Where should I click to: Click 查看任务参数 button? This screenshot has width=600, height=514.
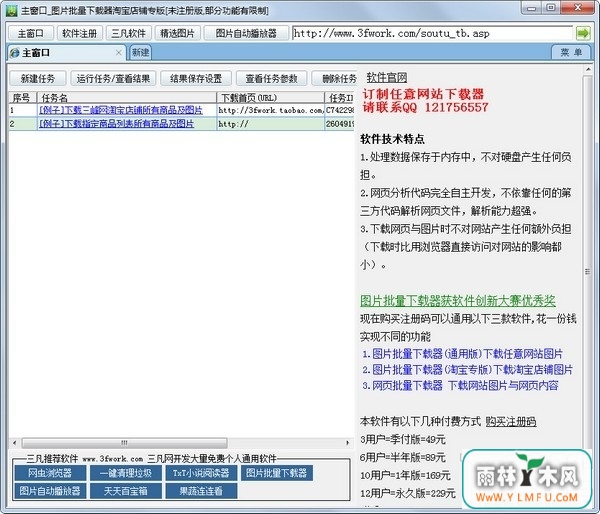[271, 78]
